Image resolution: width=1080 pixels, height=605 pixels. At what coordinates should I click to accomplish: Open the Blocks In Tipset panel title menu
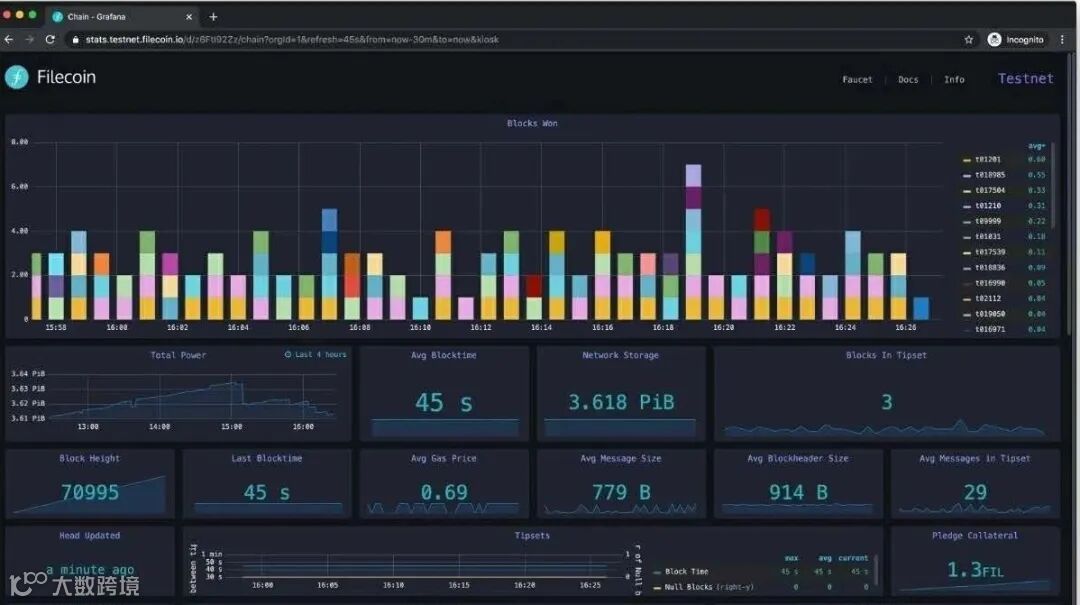click(x=886, y=355)
